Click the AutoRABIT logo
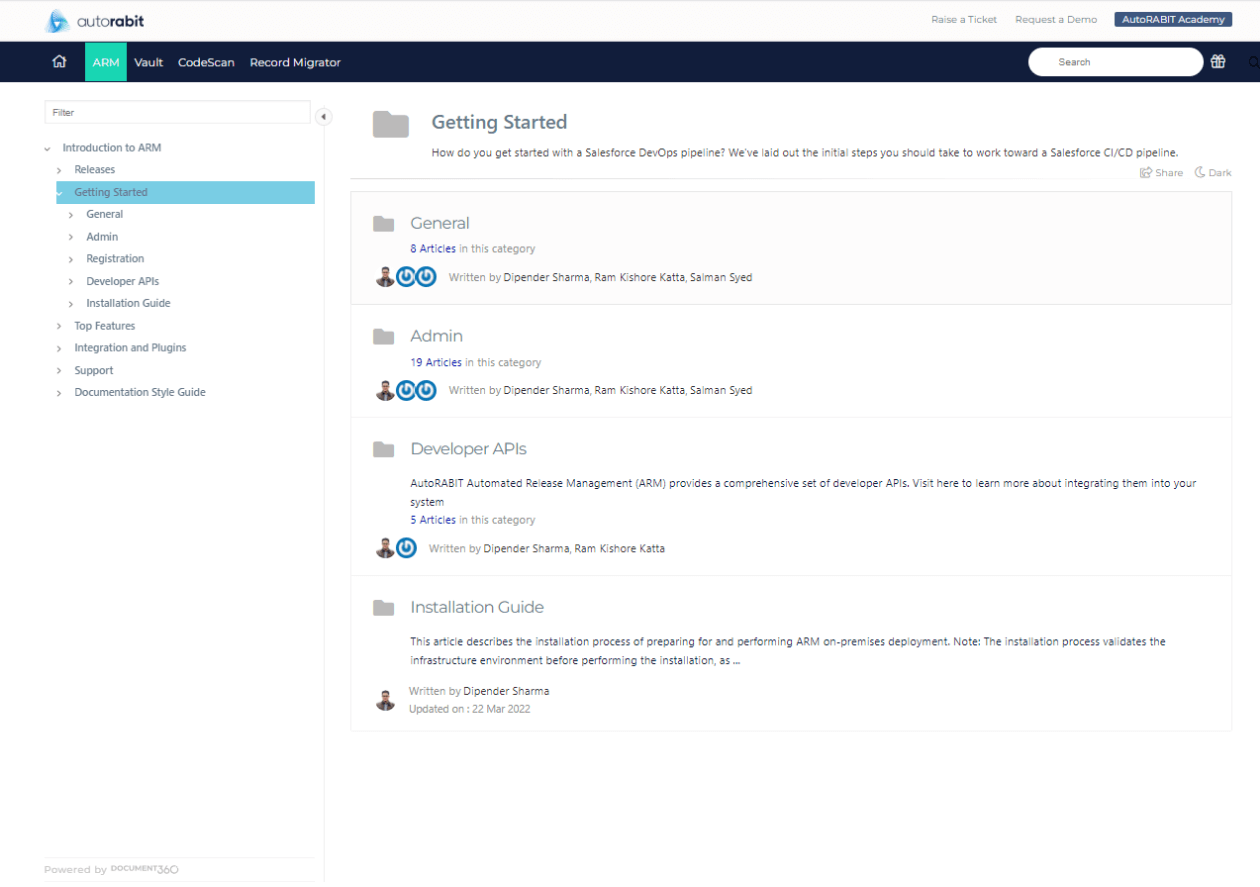The height and width of the screenshot is (887, 1260). pos(95,21)
